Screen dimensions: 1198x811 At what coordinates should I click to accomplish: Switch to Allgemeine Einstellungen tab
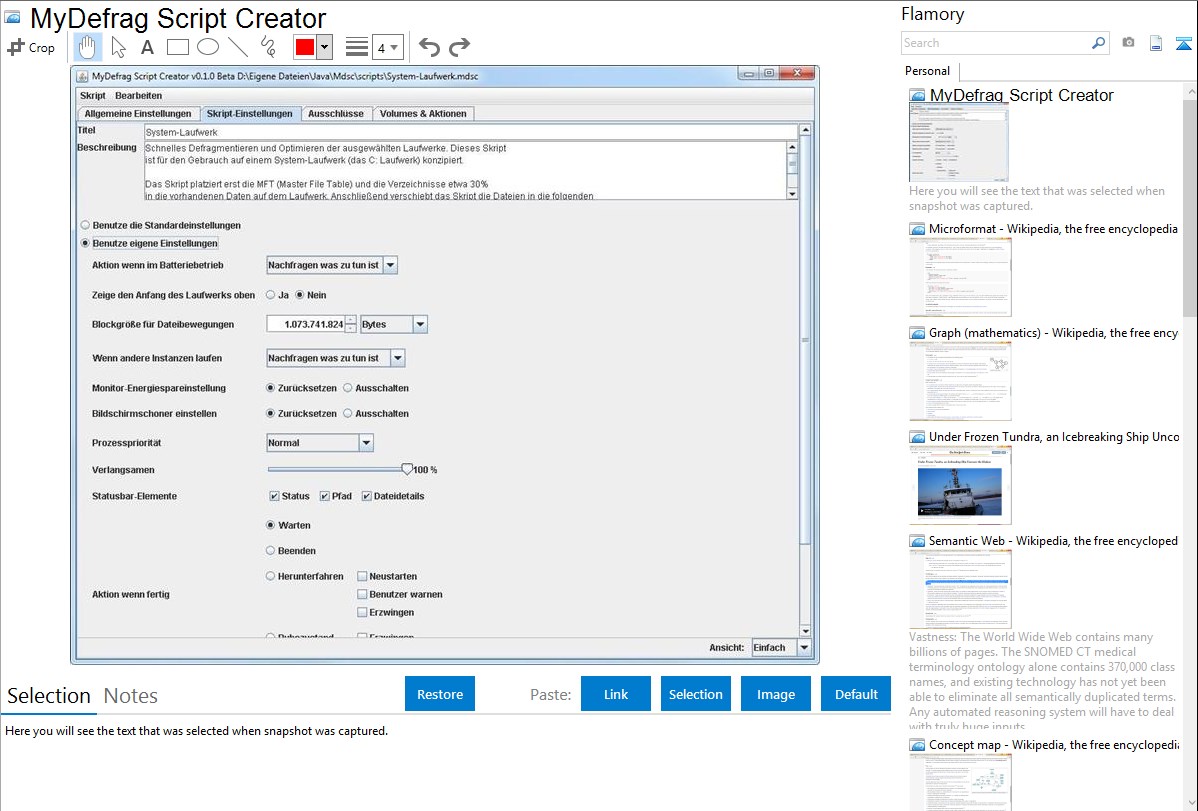click(138, 114)
